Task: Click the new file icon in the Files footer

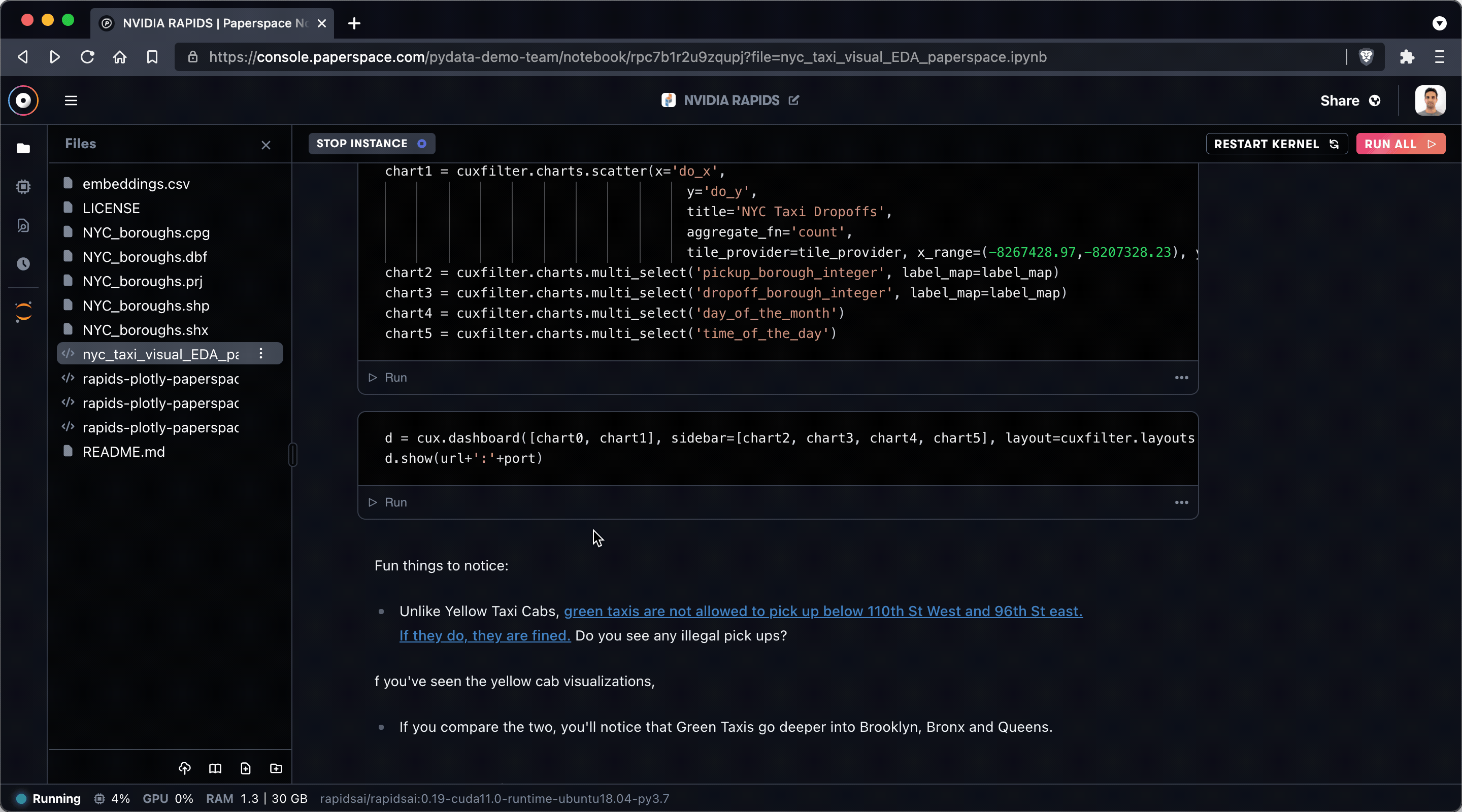Action: pos(245,768)
